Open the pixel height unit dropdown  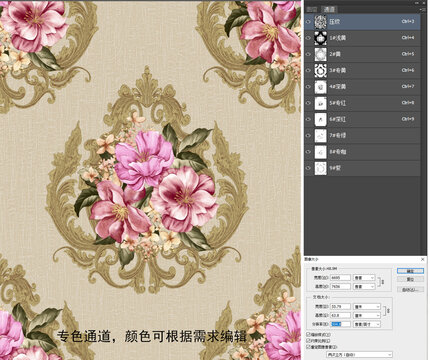(x=364, y=286)
